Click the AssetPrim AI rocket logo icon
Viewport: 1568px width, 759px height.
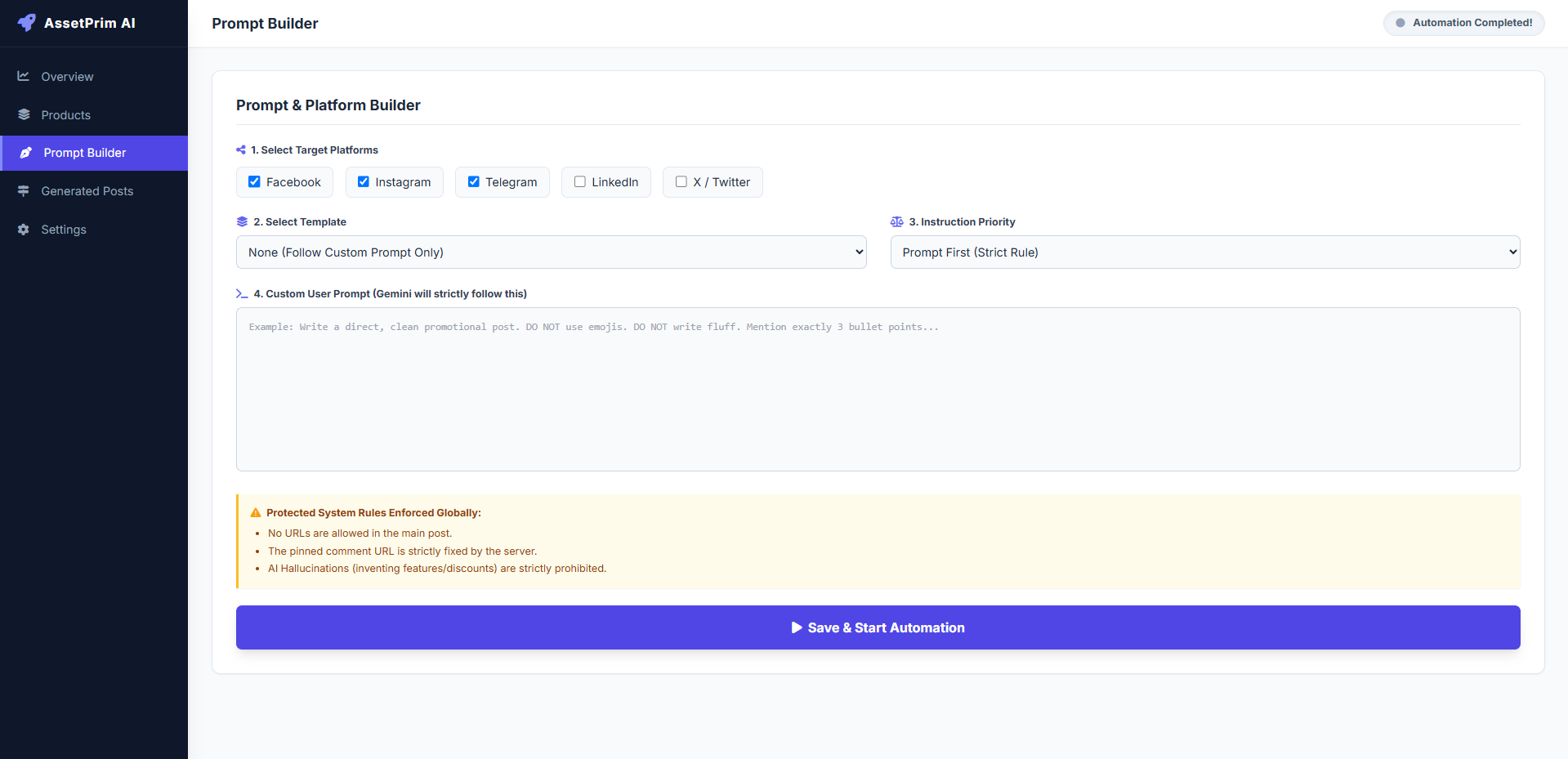pos(27,23)
